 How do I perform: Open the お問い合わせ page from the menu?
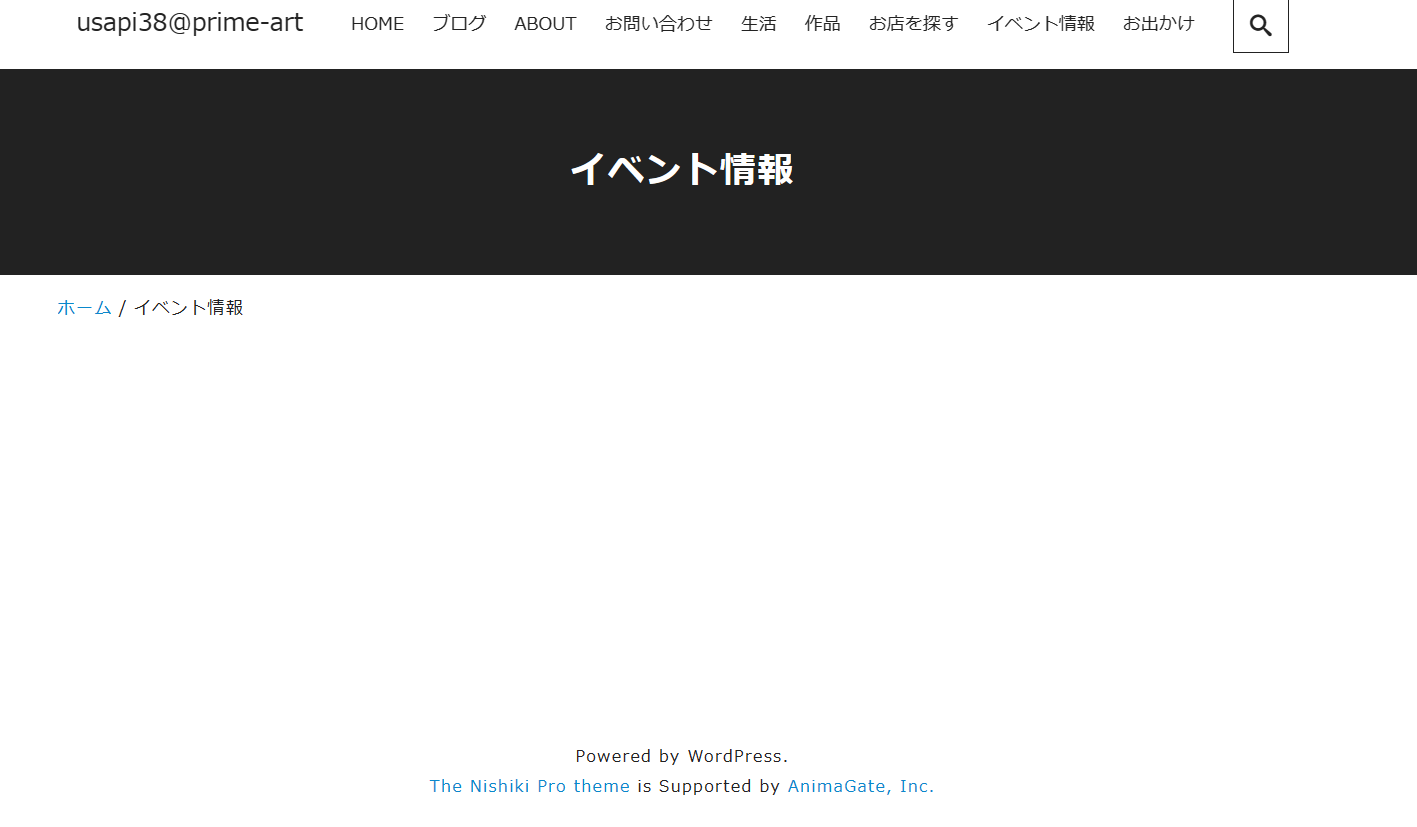[x=659, y=24]
